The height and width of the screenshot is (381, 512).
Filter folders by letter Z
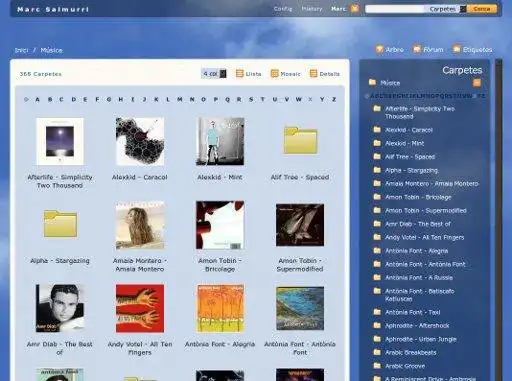(334, 99)
